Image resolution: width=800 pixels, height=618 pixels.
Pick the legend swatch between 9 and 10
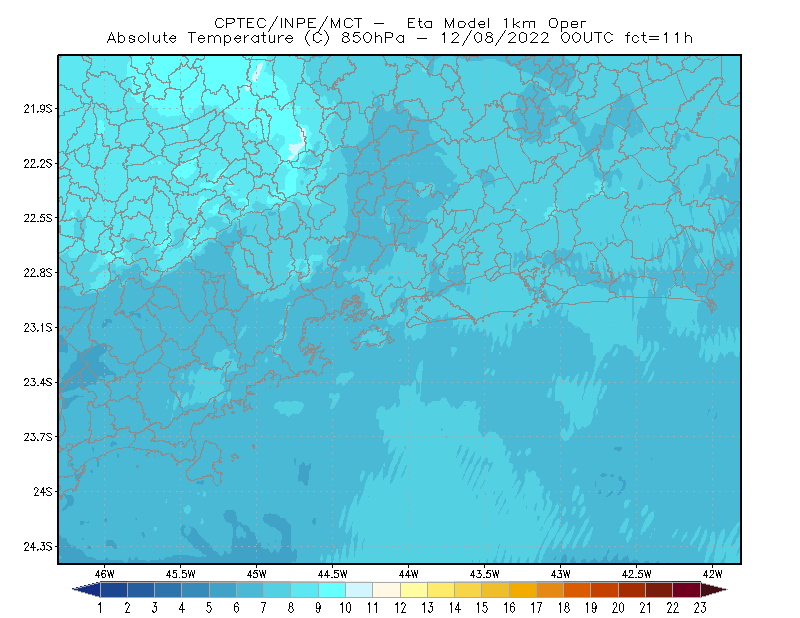(x=332, y=590)
